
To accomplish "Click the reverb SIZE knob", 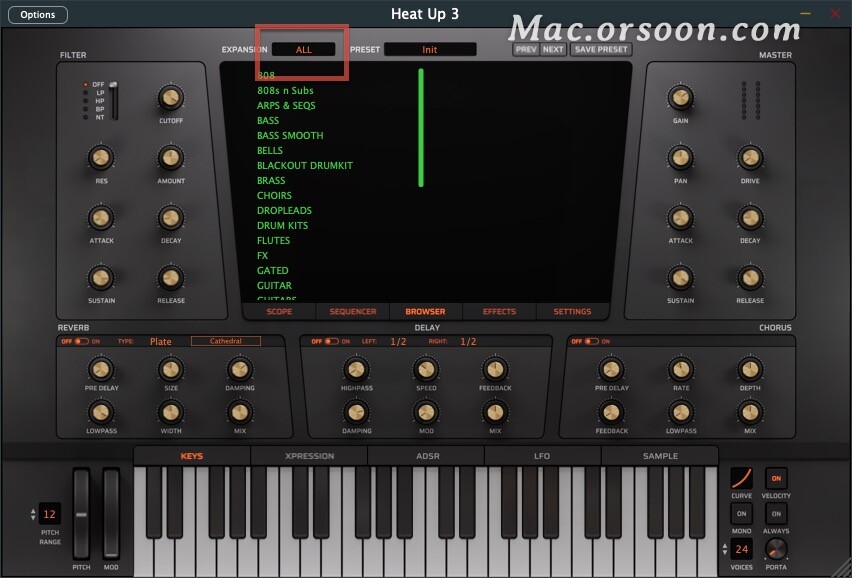I will [171, 369].
